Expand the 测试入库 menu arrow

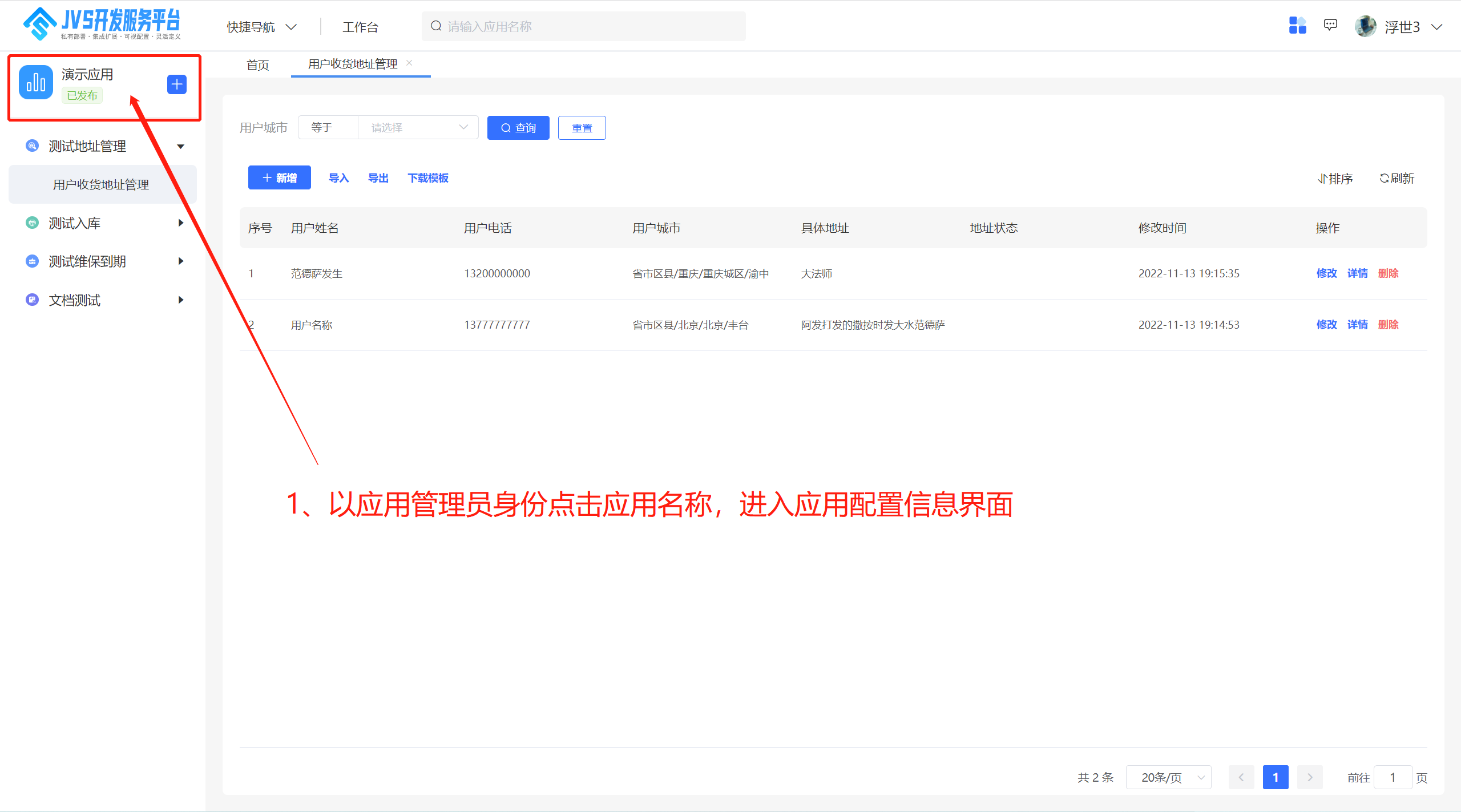point(181,223)
